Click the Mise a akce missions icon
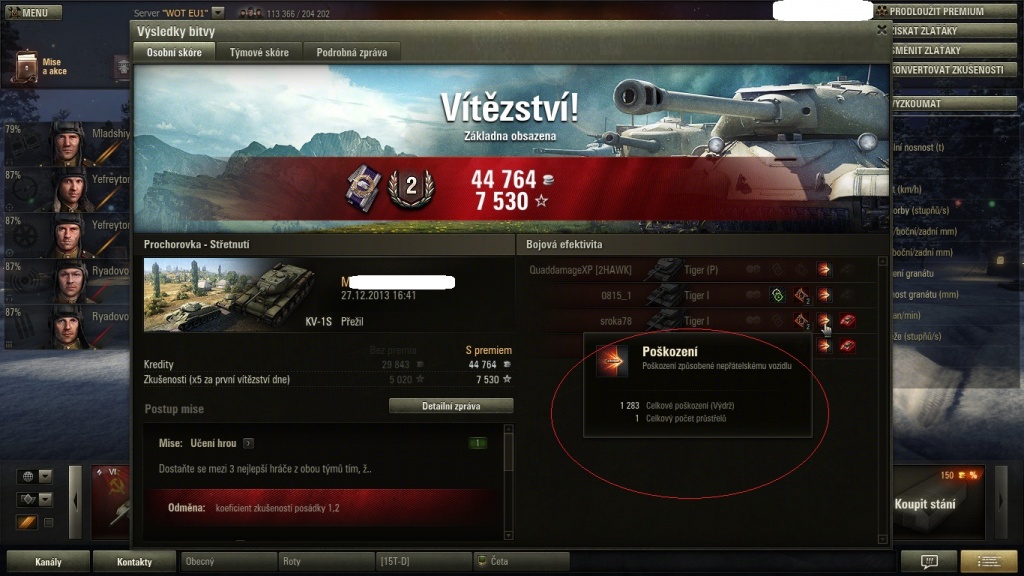This screenshot has width=1024, height=576. click(x=27, y=66)
